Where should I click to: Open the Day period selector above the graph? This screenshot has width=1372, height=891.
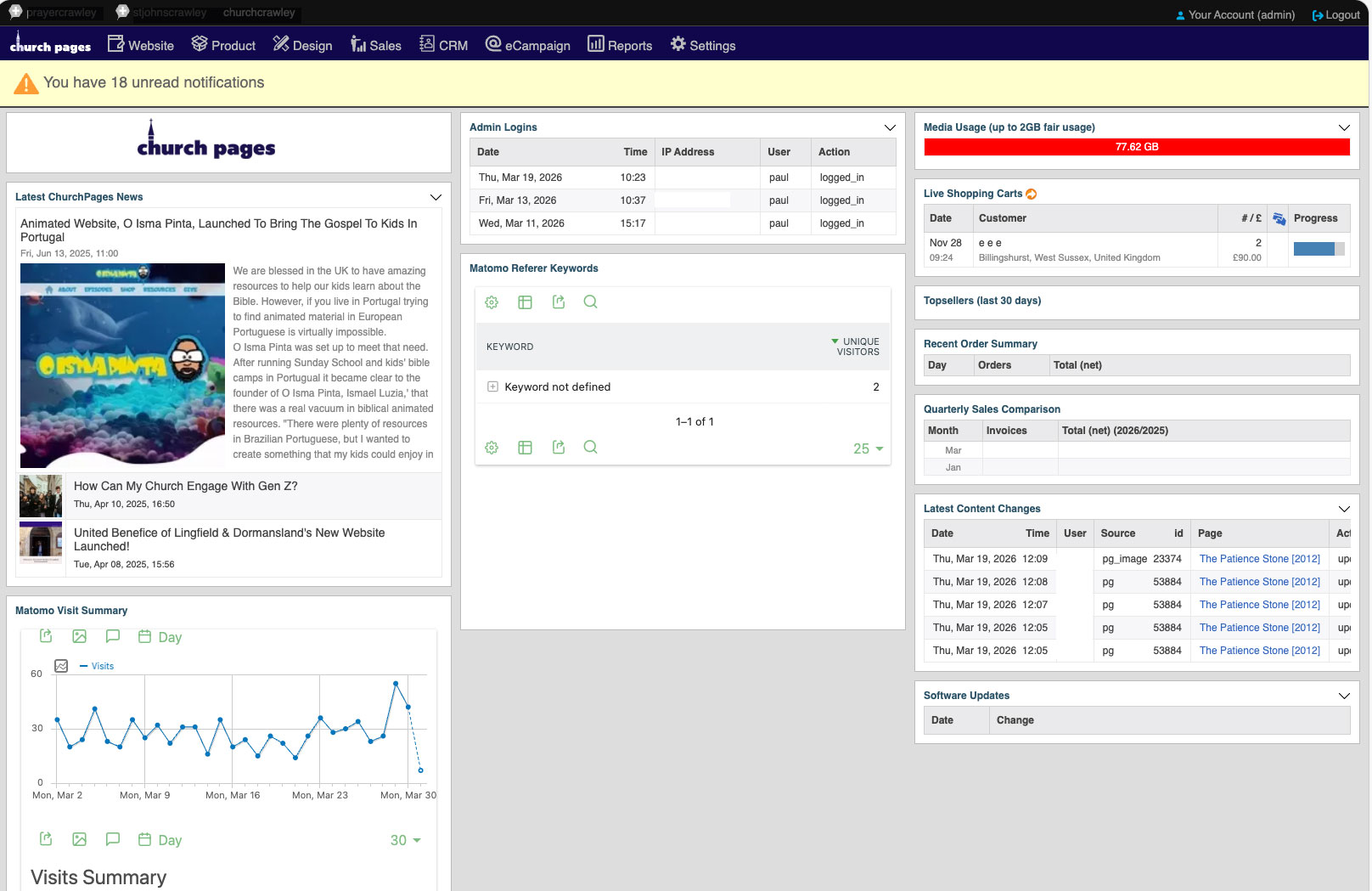point(160,637)
